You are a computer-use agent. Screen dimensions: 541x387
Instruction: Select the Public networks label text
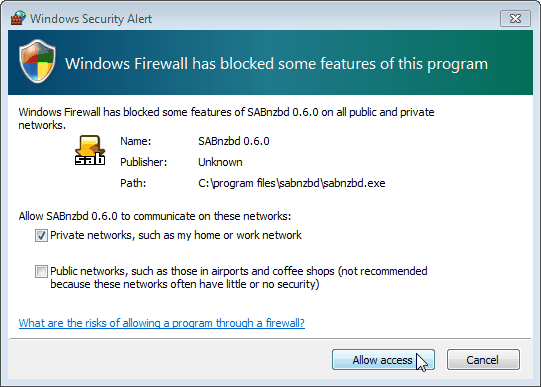coord(239,278)
